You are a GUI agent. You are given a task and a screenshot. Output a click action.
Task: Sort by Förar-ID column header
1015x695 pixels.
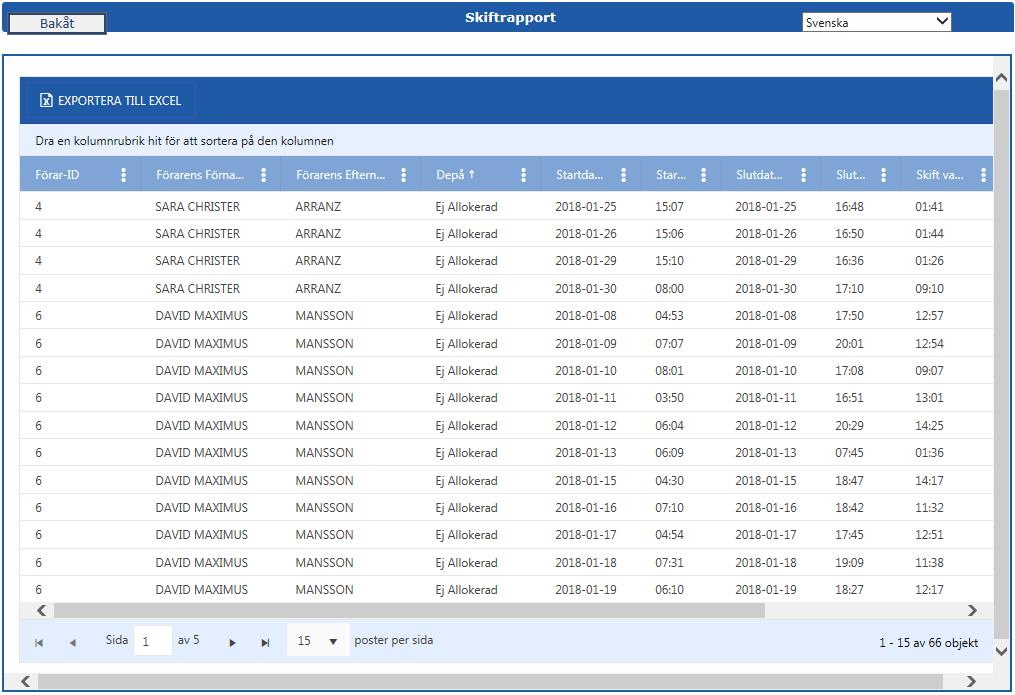(x=57, y=175)
